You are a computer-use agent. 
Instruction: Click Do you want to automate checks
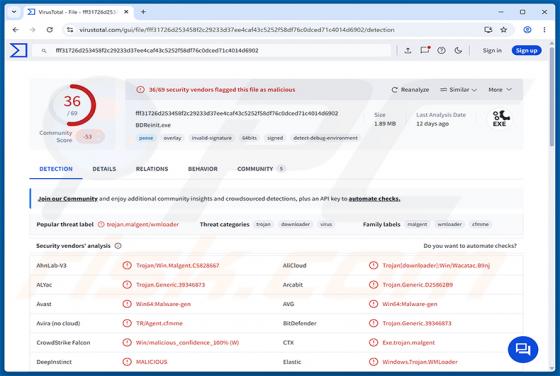pos(470,246)
